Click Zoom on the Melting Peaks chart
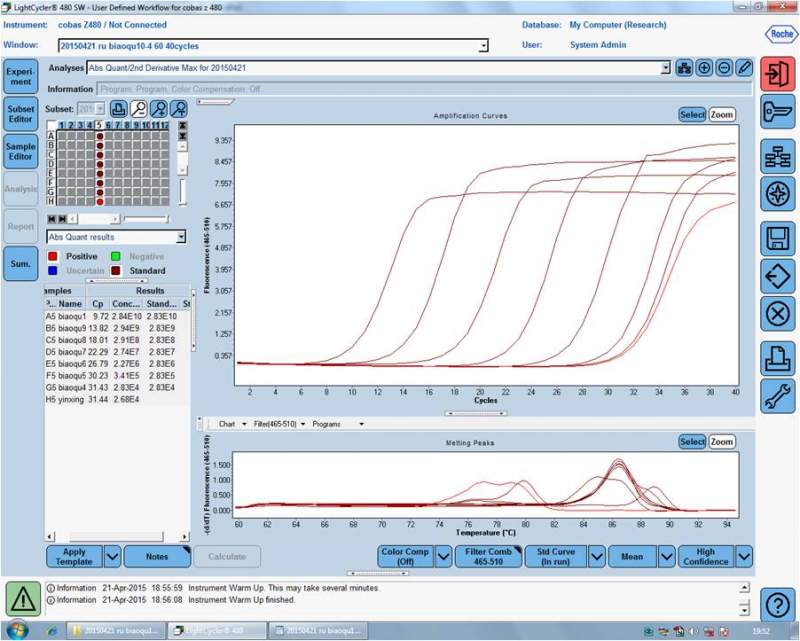The image size is (800, 641). click(x=721, y=442)
